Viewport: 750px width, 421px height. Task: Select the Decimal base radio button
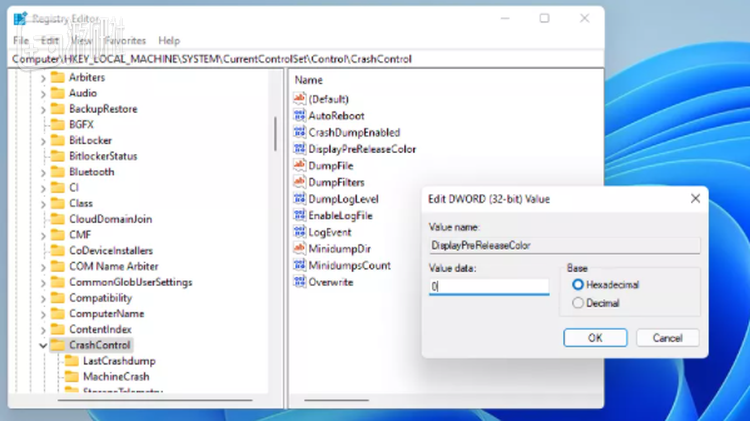(x=578, y=303)
